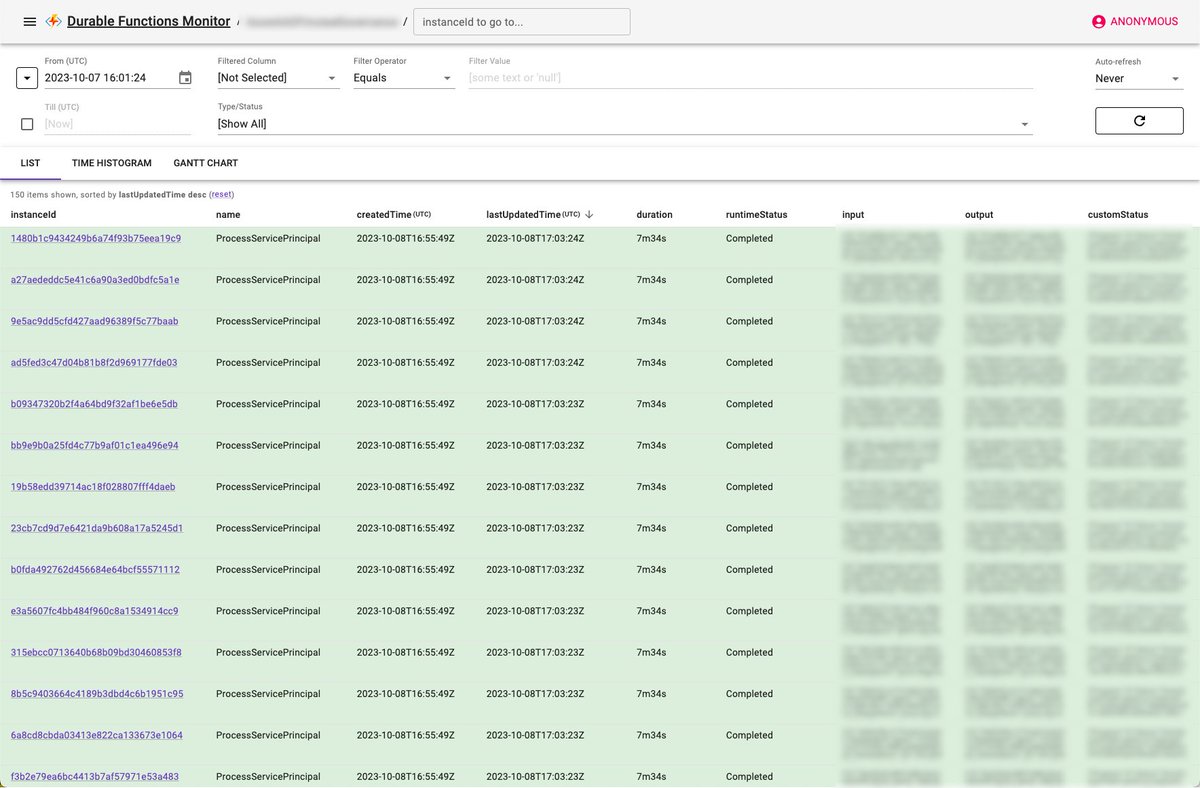Open instance e3a5607fc4bb484f960c8a1534914cc9
Image resolution: width=1200 pixels, height=788 pixels.
click(95, 611)
